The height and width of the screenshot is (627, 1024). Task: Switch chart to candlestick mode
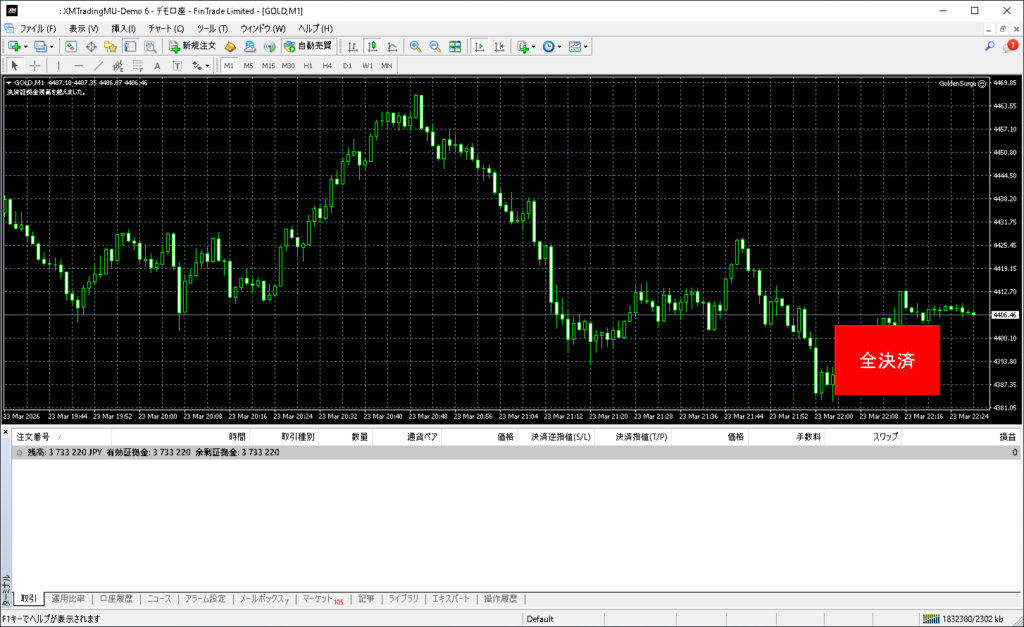coord(372,46)
